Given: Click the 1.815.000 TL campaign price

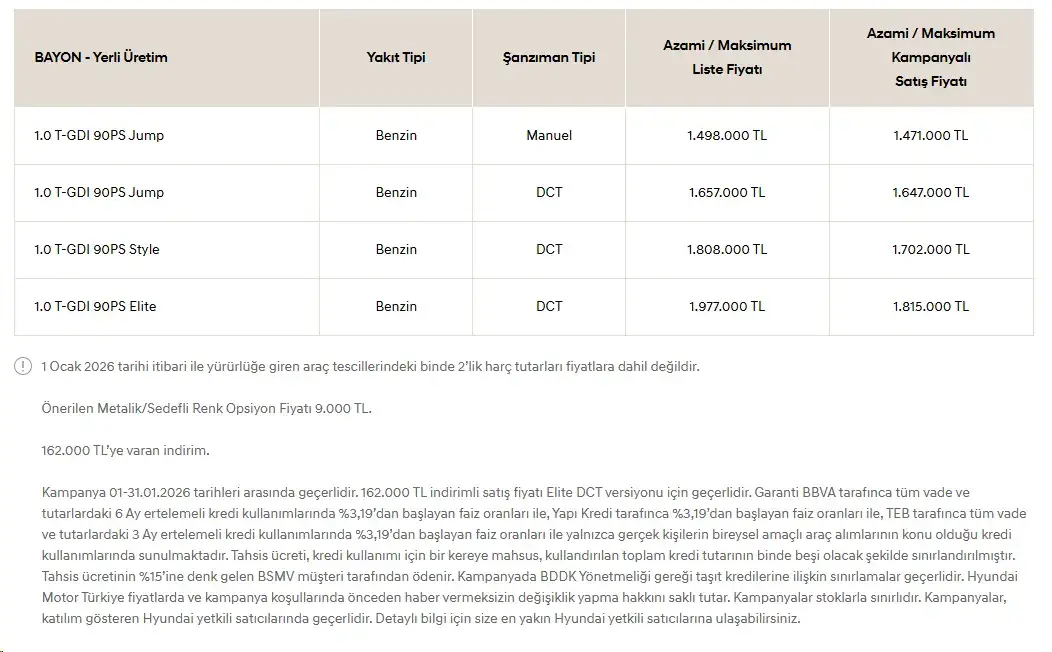Looking at the screenshot, I should click(x=931, y=307).
